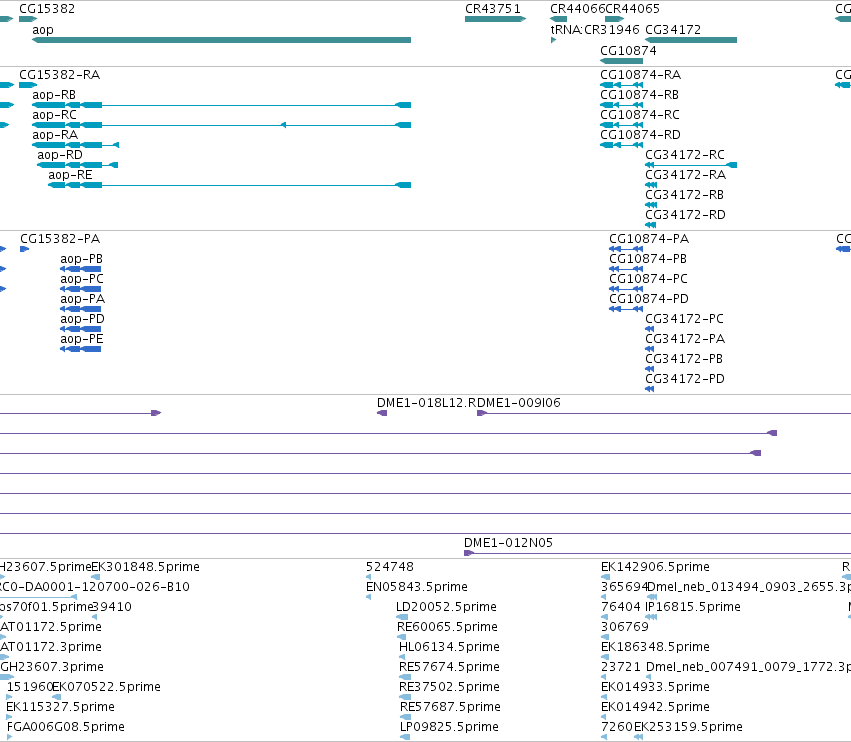Select the RE57674.5prime EST label
851x742 pixels.
click(x=449, y=668)
